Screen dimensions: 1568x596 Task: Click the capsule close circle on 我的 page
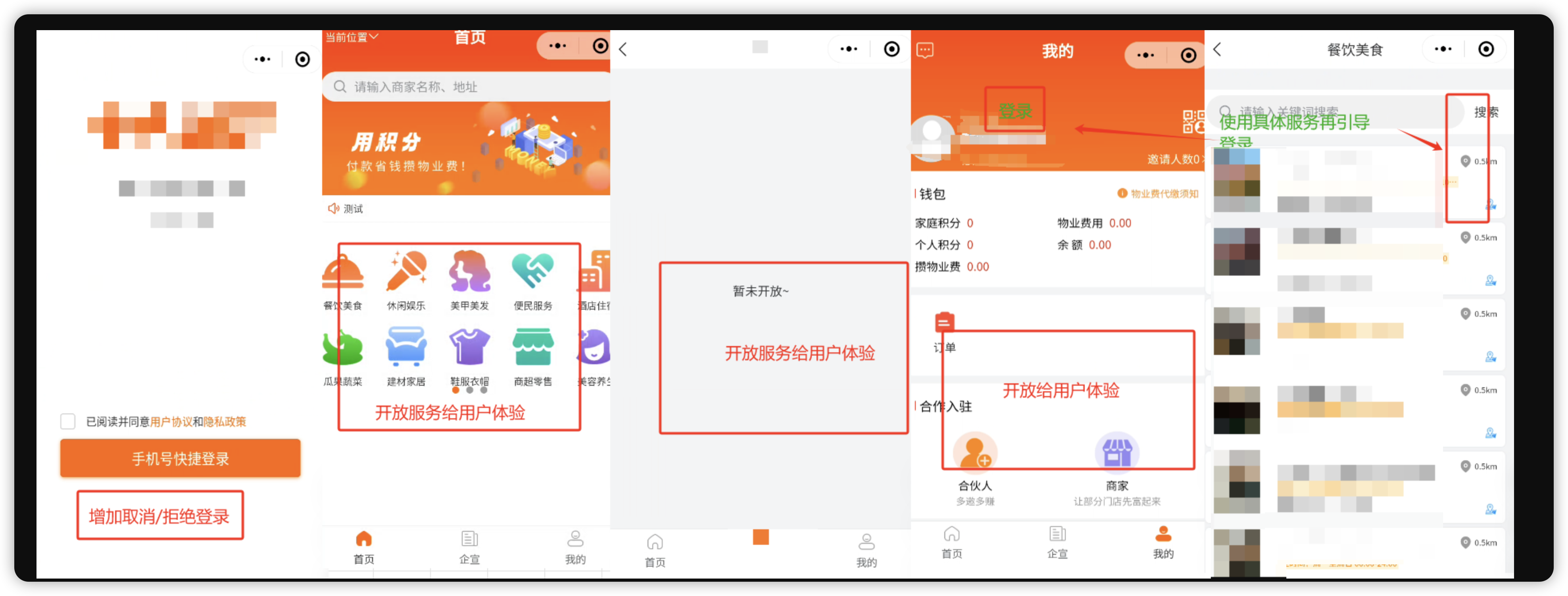pos(1188,56)
